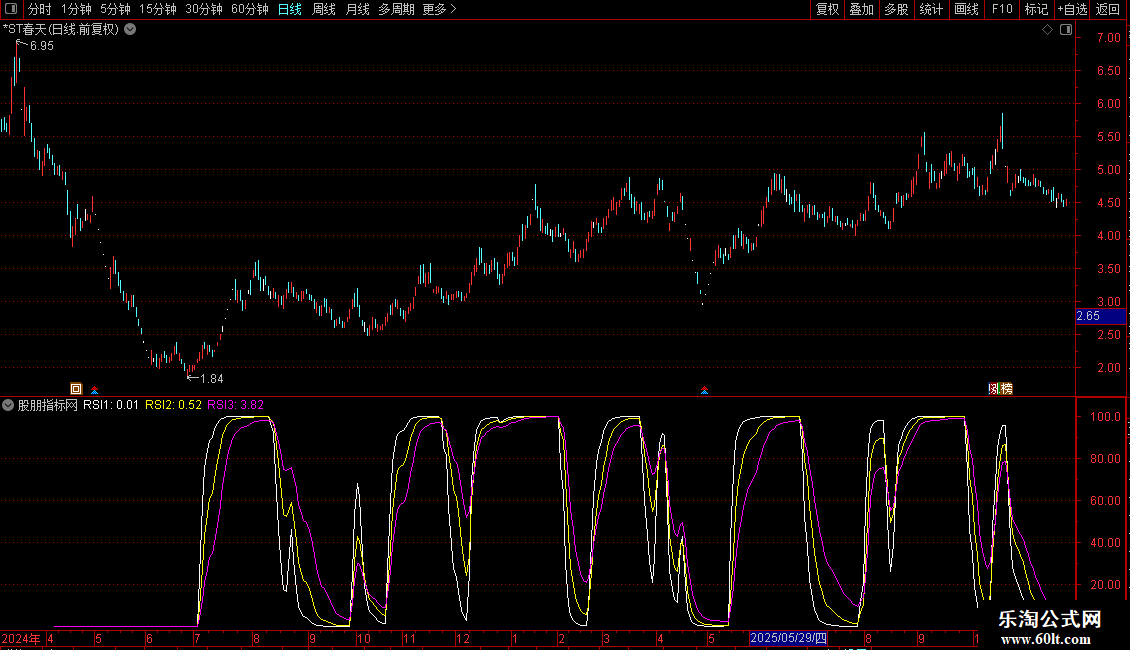Add stock via +自选 button

tap(1072, 10)
